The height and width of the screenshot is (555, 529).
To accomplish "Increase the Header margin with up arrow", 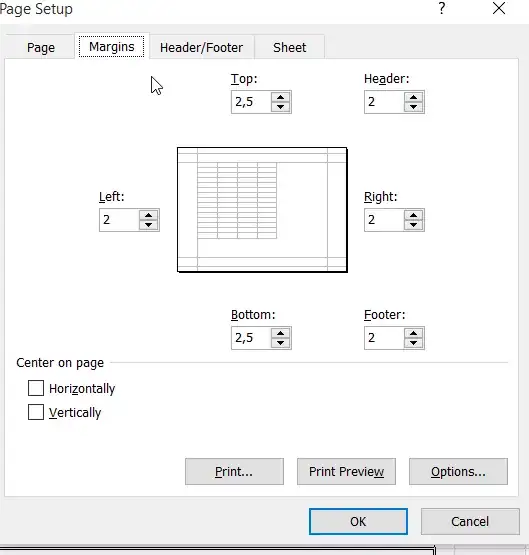I will [413, 97].
